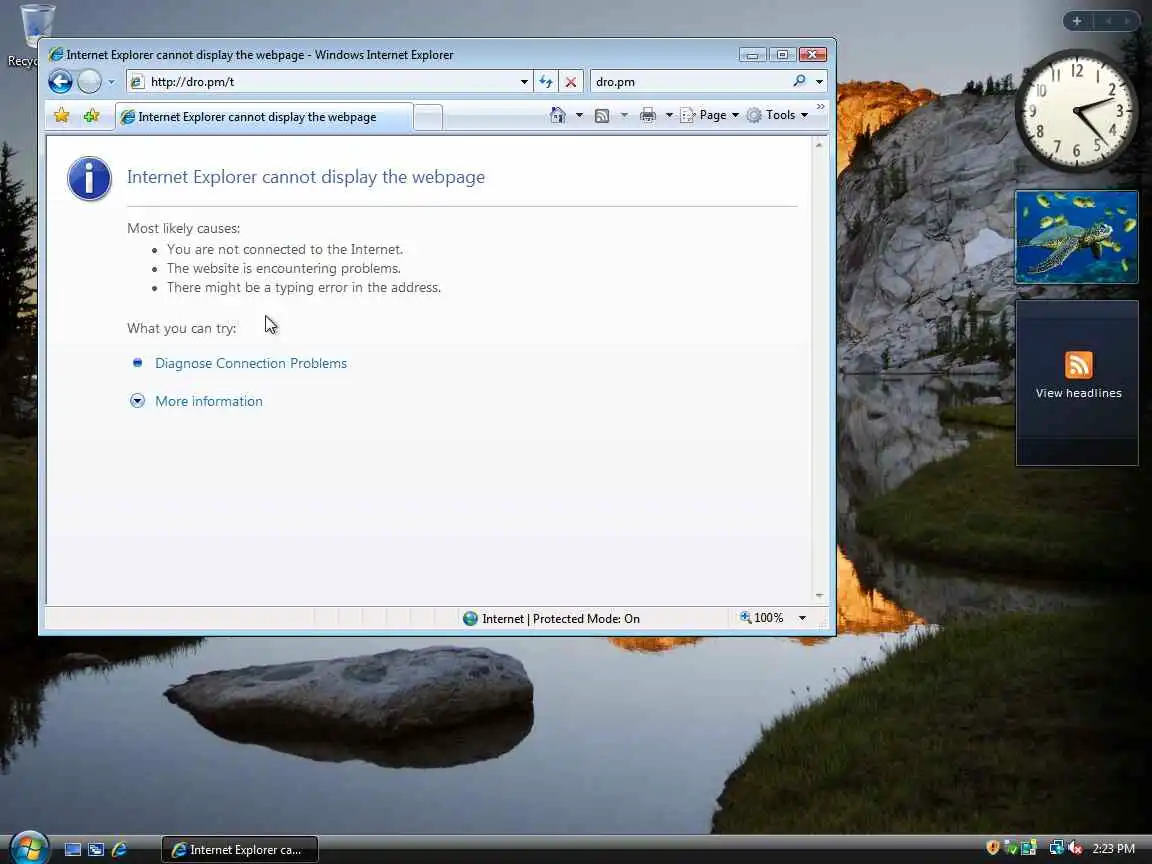Add gadgets with the sidebar plus button
Screen dimensions: 1152x864
click(1077, 21)
